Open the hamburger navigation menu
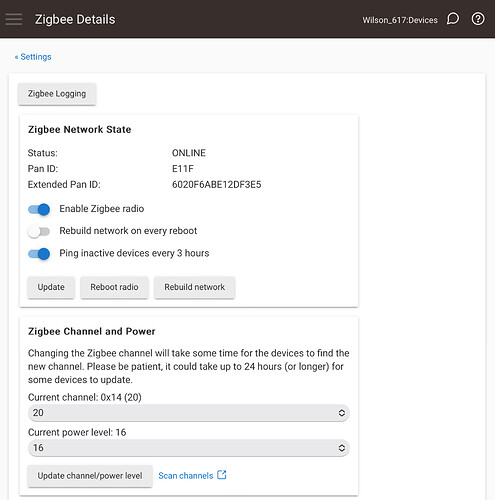This screenshot has height=500, width=495. tap(14, 19)
